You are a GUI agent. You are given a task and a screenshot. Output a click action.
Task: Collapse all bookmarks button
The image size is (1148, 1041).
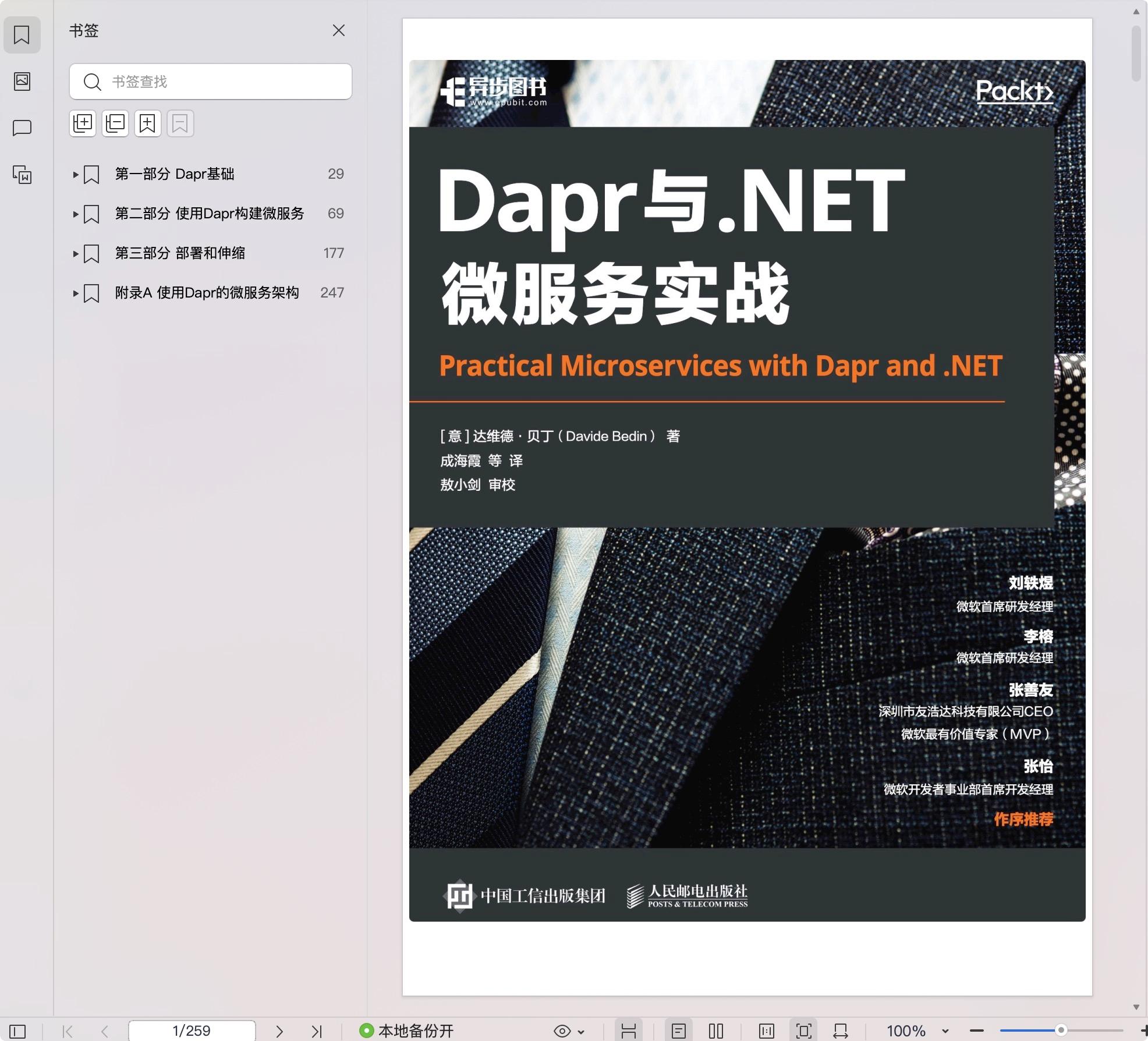pos(115,123)
